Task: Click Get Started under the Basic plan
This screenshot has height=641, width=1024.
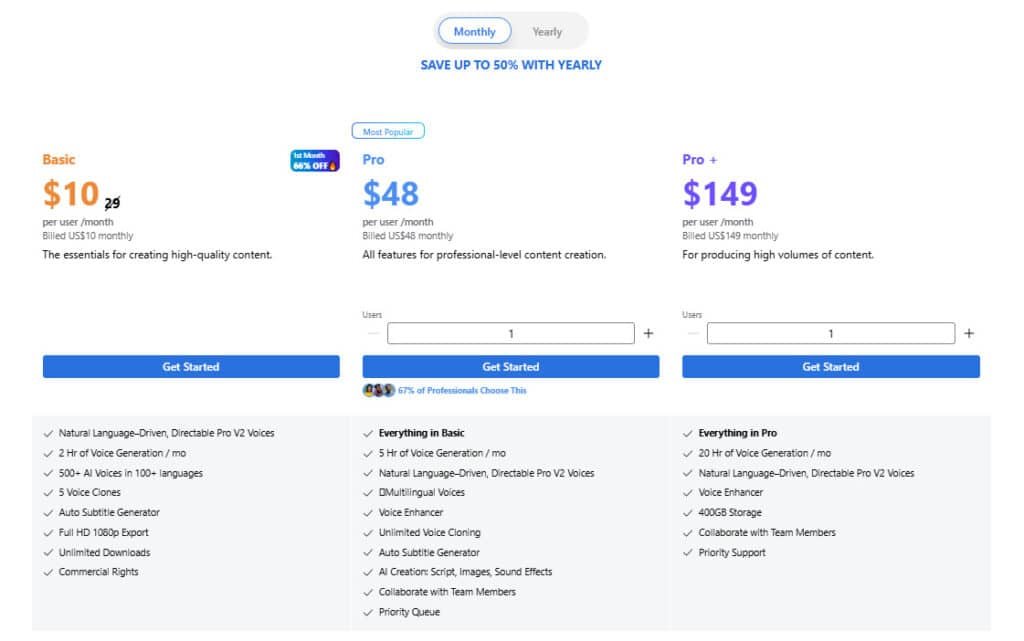Action: 191,367
